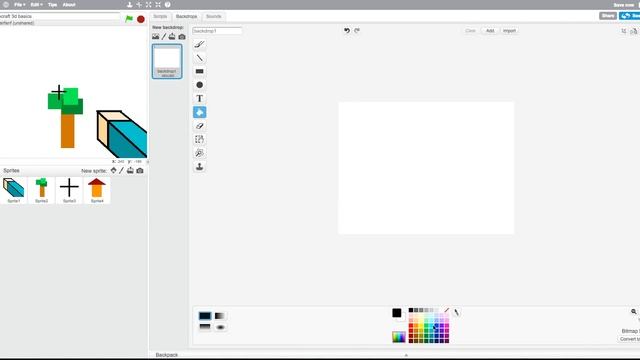Image resolution: width=640 pixels, height=360 pixels.
Task: Click the Duplicate stamp icon in top toolbar
Action: click(129, 5)
